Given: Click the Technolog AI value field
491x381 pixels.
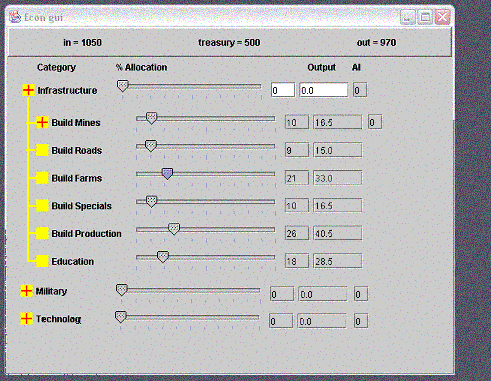Looking at the screenshot, I should (x=361, y=321).
